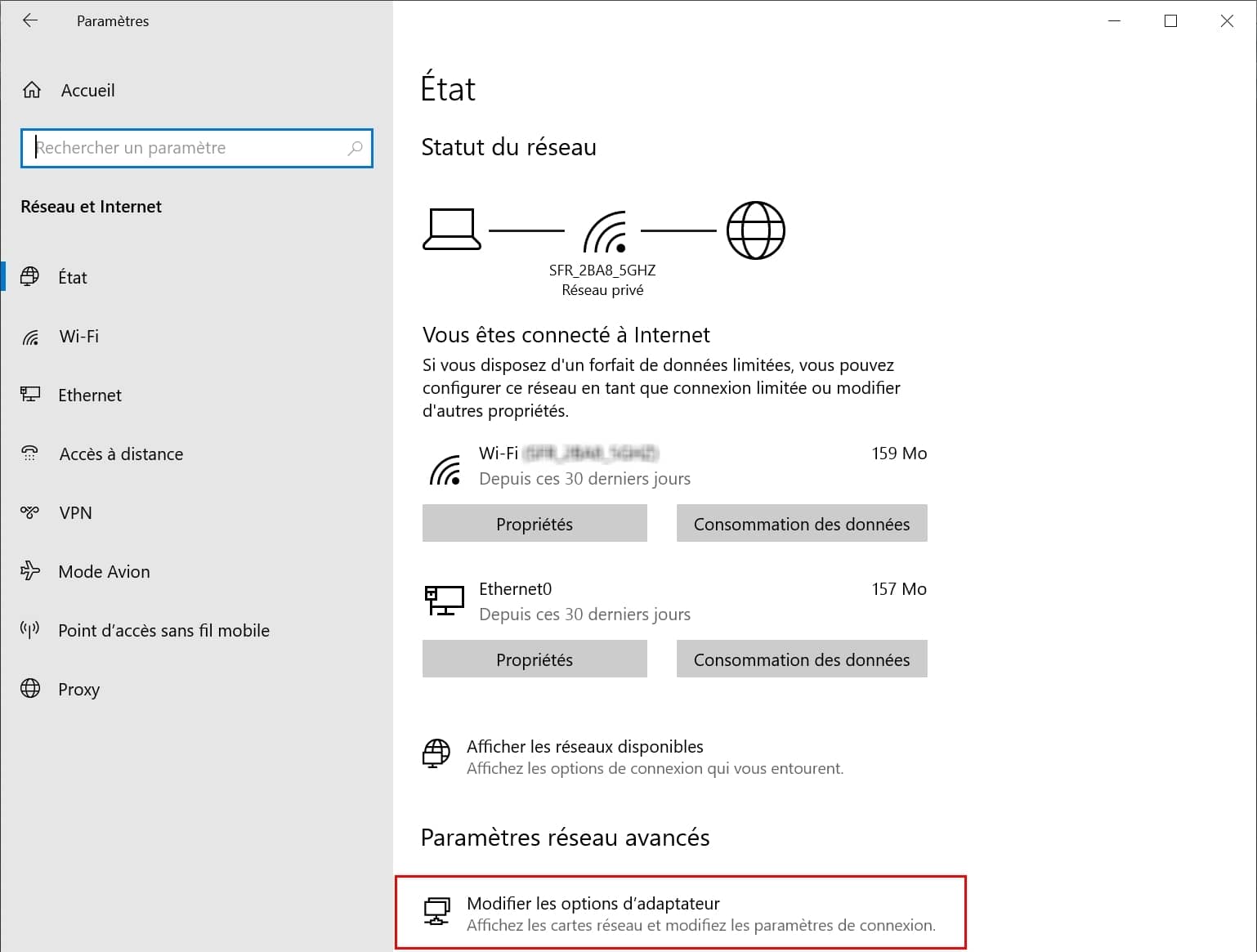The height and width of the screenshot is (952, 1257).
Task: Maximize the Paramètres window
Action: tap(1170, 21)
